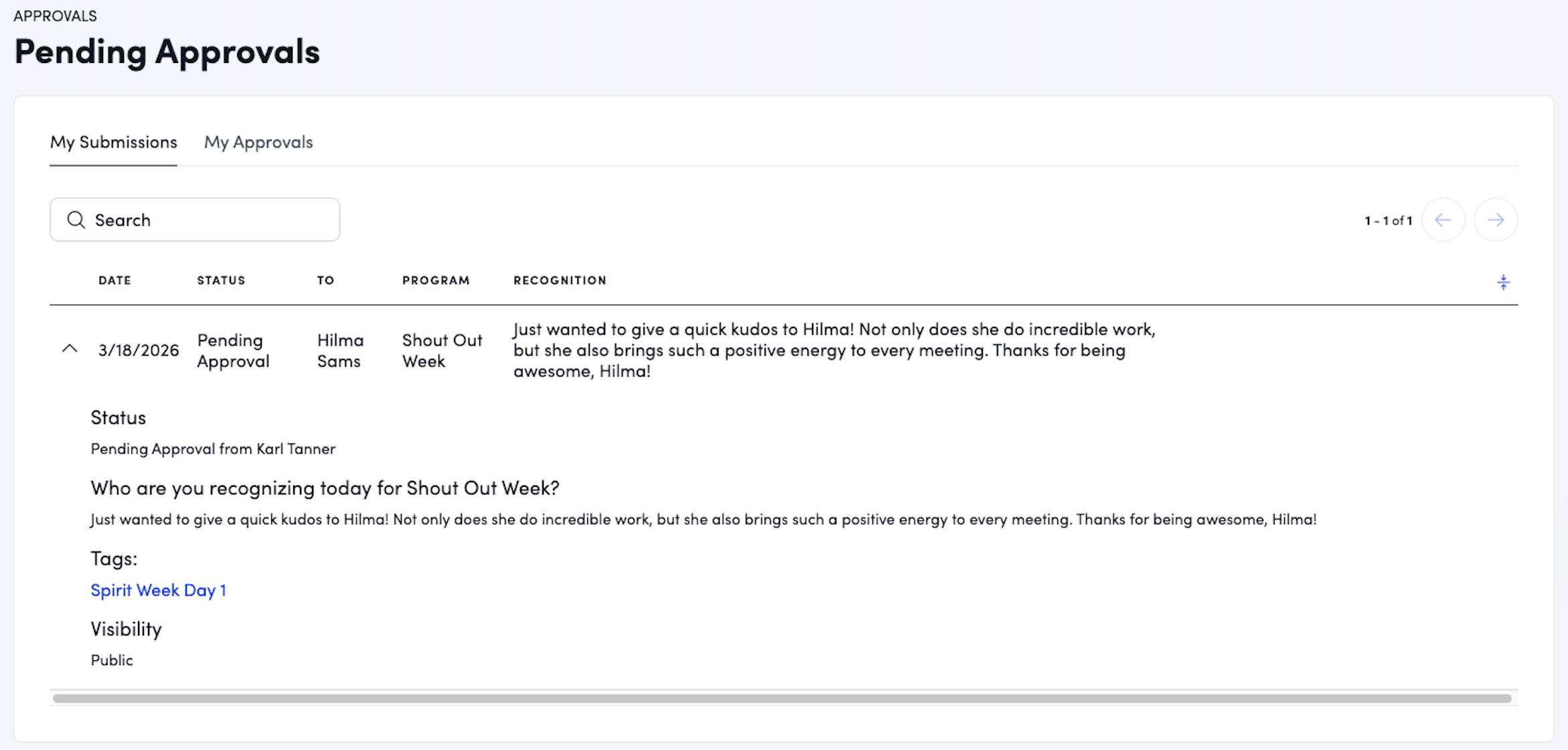Open the Spirit Week Day 1 tag
The width and height of the screenshot is (1568, 750).
pos(158,590)
